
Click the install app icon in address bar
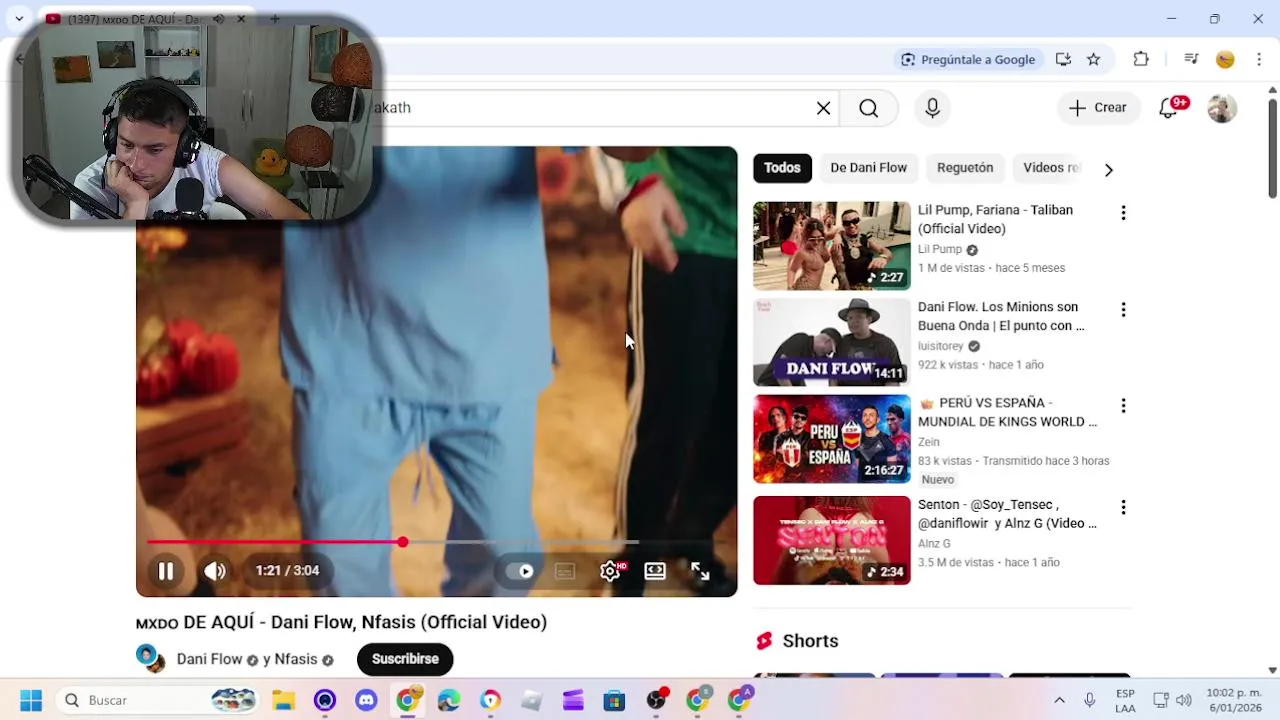(1064, 59)
